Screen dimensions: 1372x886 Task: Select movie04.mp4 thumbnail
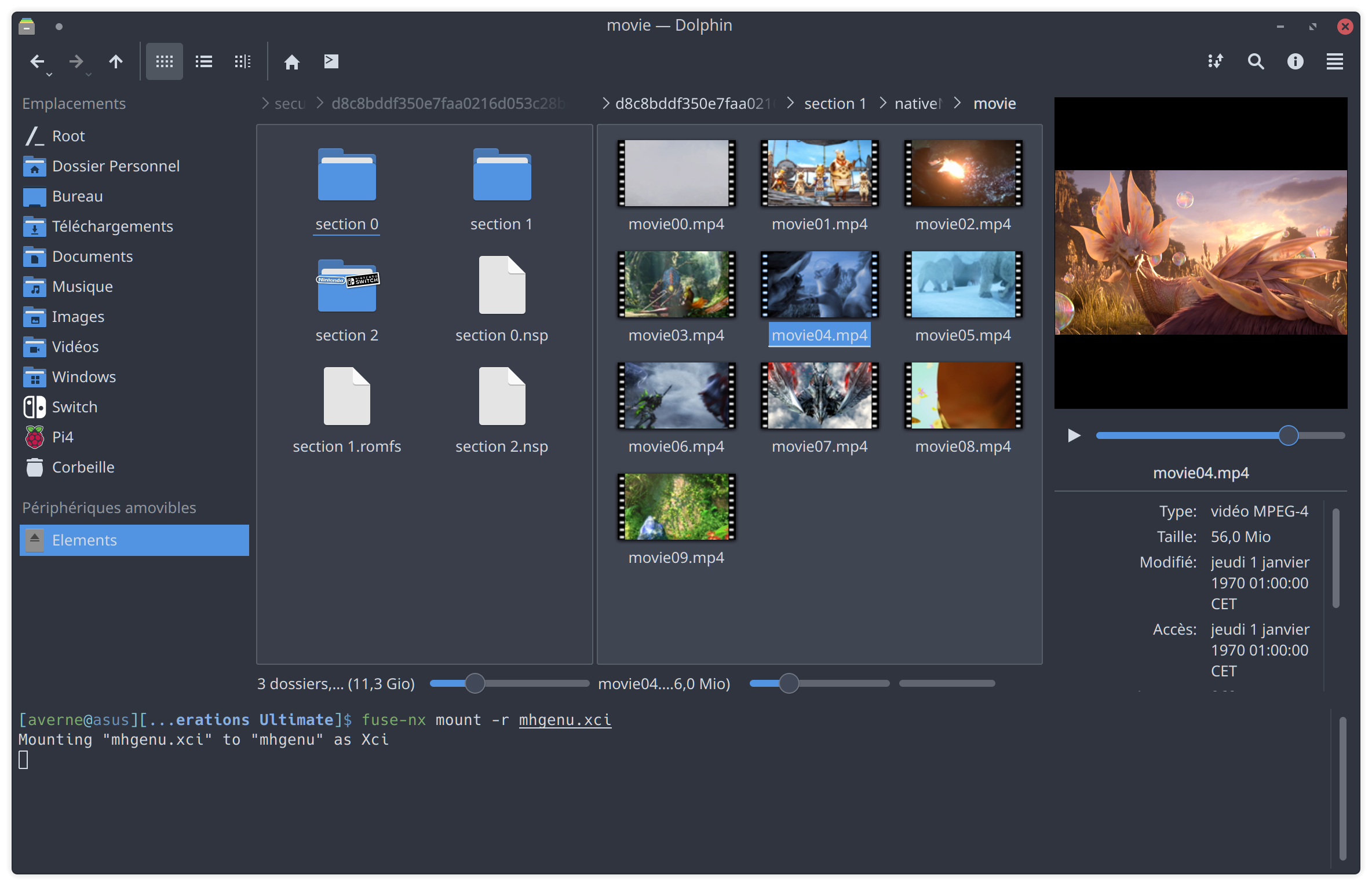click(x=820, y=284)
